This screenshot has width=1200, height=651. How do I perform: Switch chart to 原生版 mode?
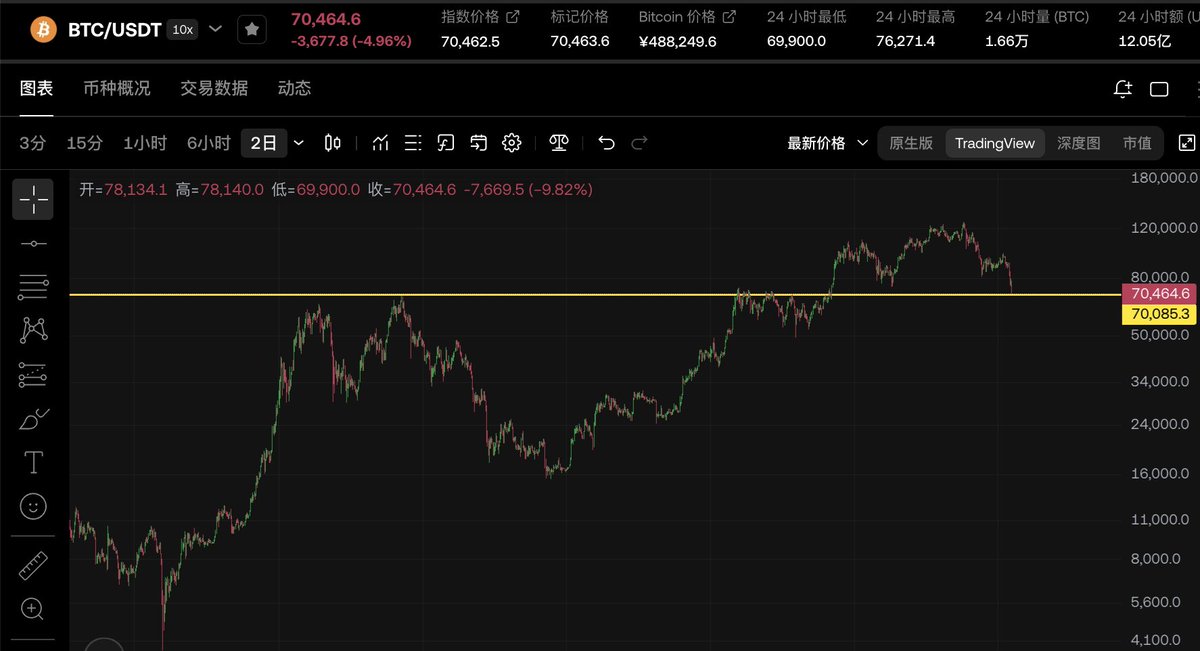tap(911, 143)
